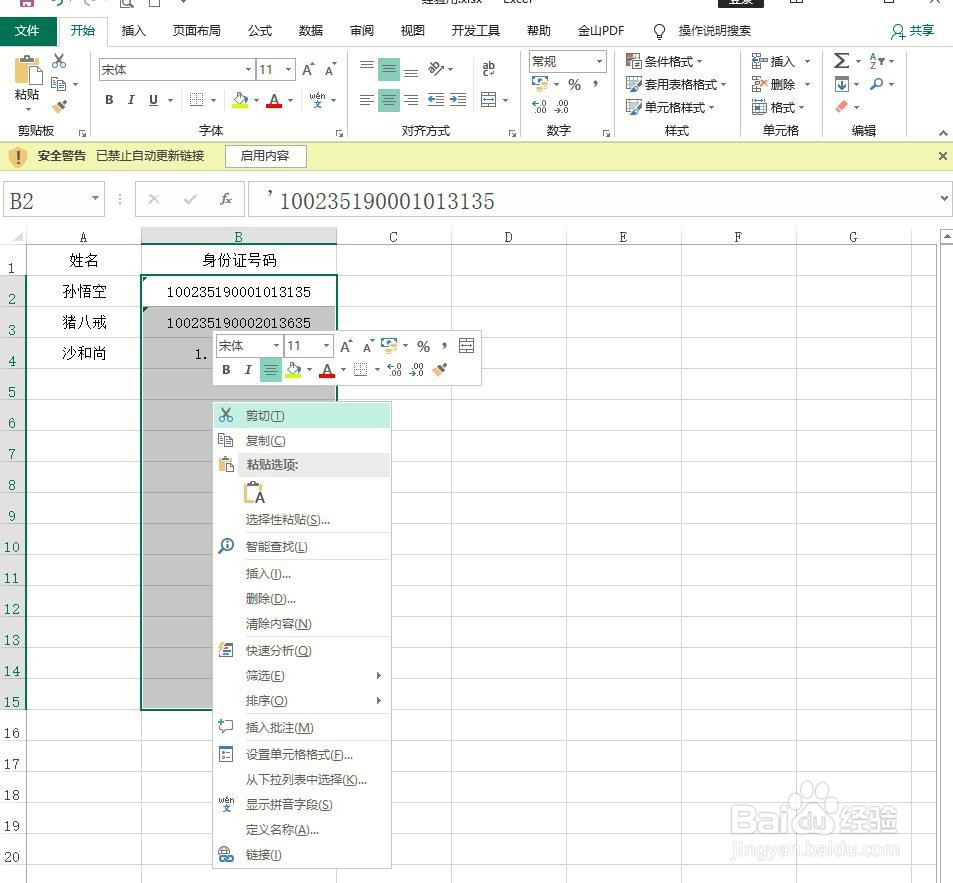Open the ribbon borders tool
Screen dimensions: 953x883
pos(196,100)
